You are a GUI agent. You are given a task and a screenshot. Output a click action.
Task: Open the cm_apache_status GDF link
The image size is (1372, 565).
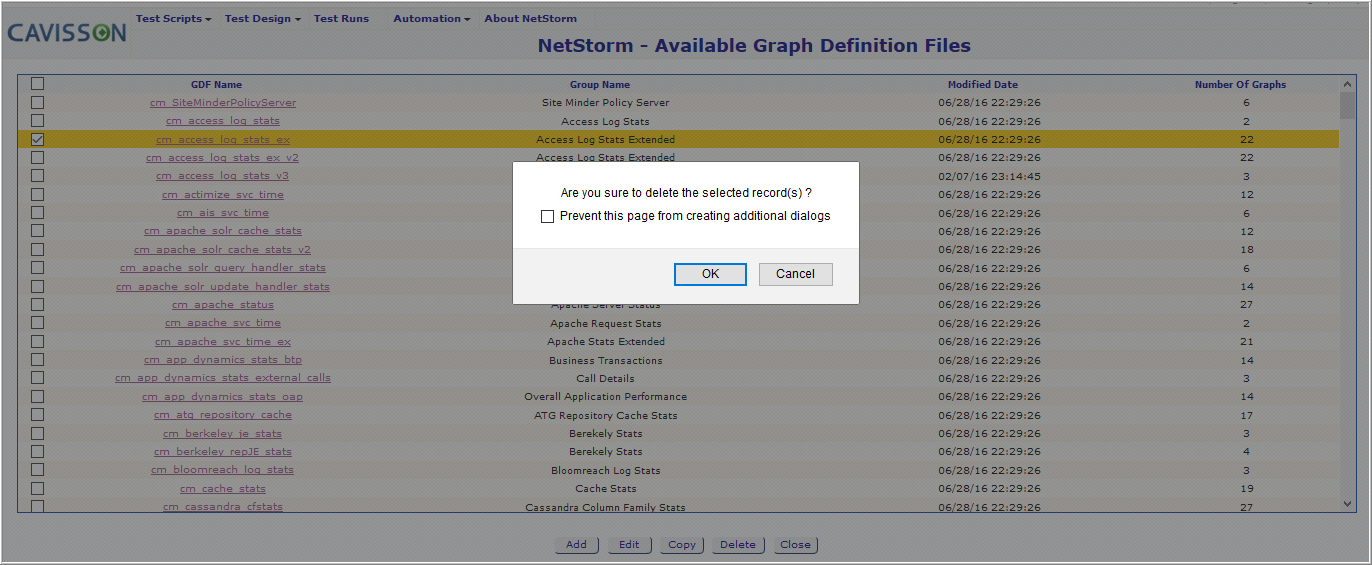click(223, 305)
